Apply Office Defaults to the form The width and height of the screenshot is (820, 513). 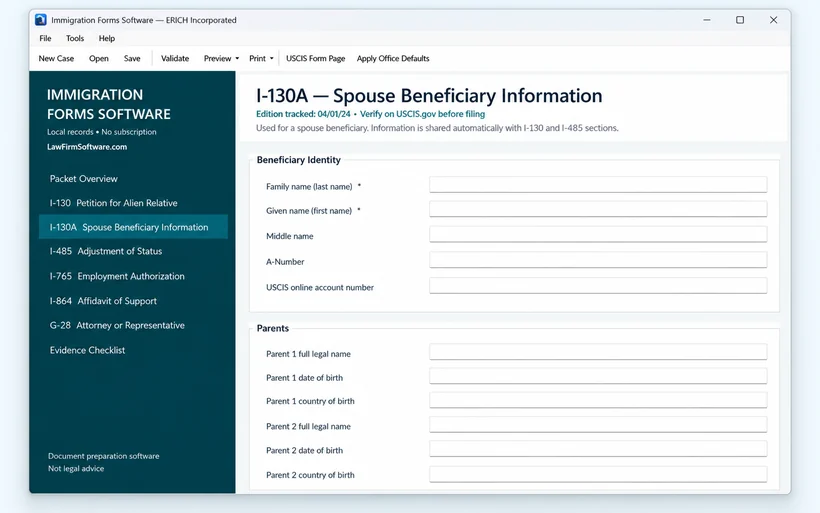pyautogui.click(x=393, y=59)
